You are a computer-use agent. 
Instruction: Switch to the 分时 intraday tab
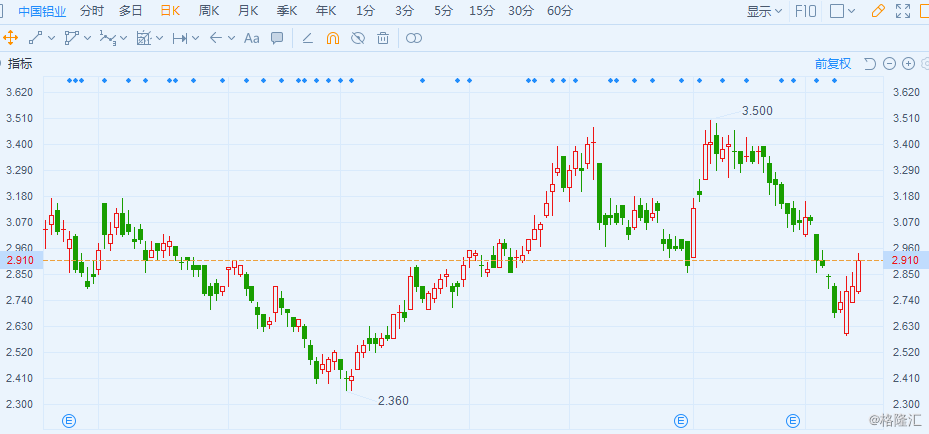(91, 11)
